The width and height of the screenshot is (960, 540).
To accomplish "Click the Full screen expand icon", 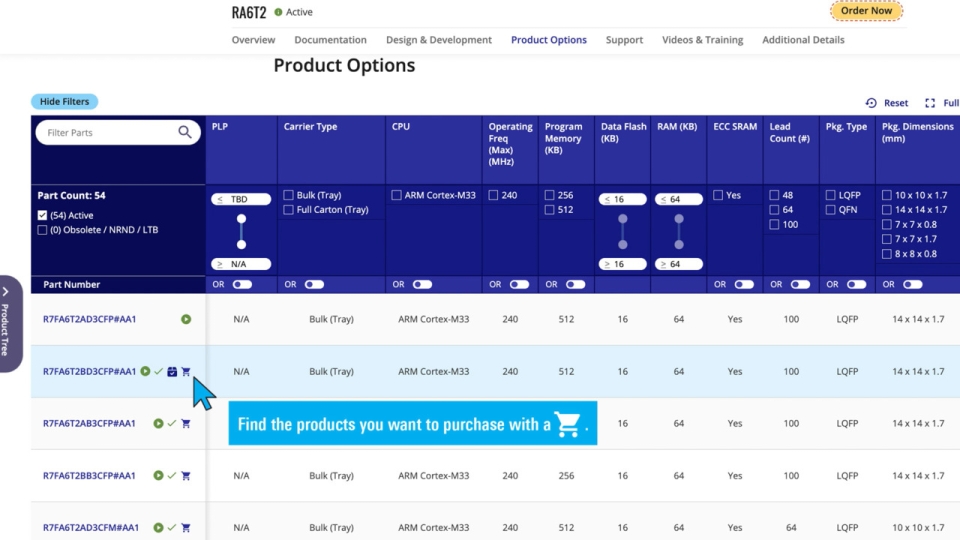I will [930, 103].
